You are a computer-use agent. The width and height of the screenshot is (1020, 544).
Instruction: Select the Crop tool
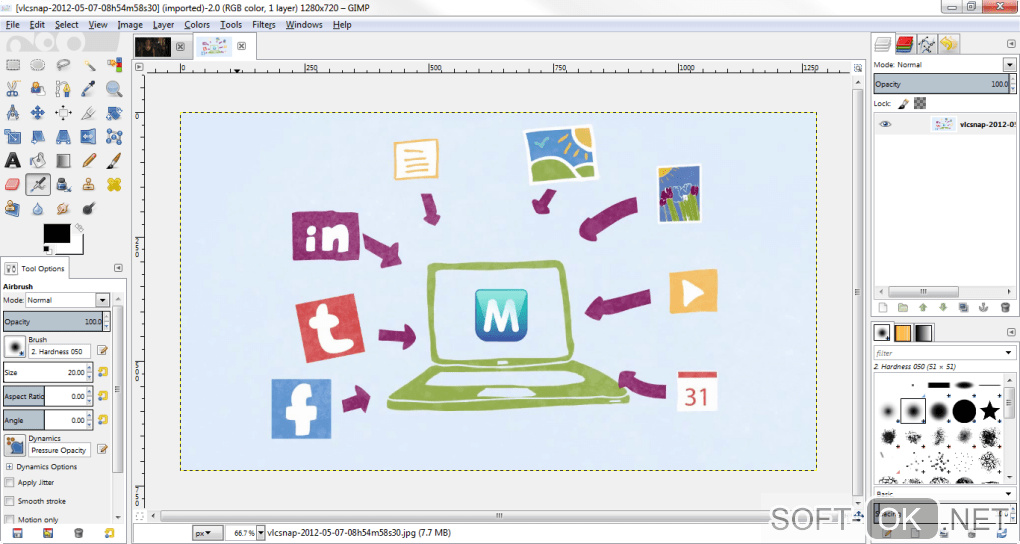pyautogui.click(x=89, y=113)
